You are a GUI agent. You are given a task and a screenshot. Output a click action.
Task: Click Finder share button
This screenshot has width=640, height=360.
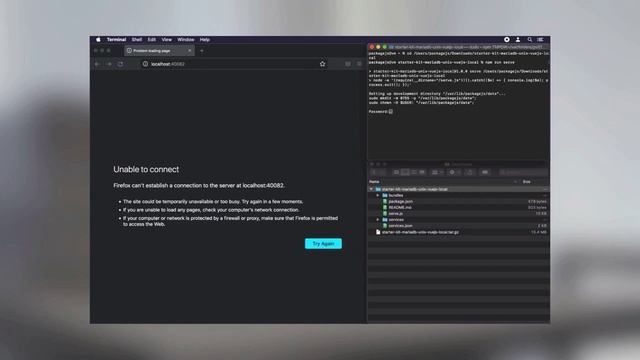tap(470, 172)
